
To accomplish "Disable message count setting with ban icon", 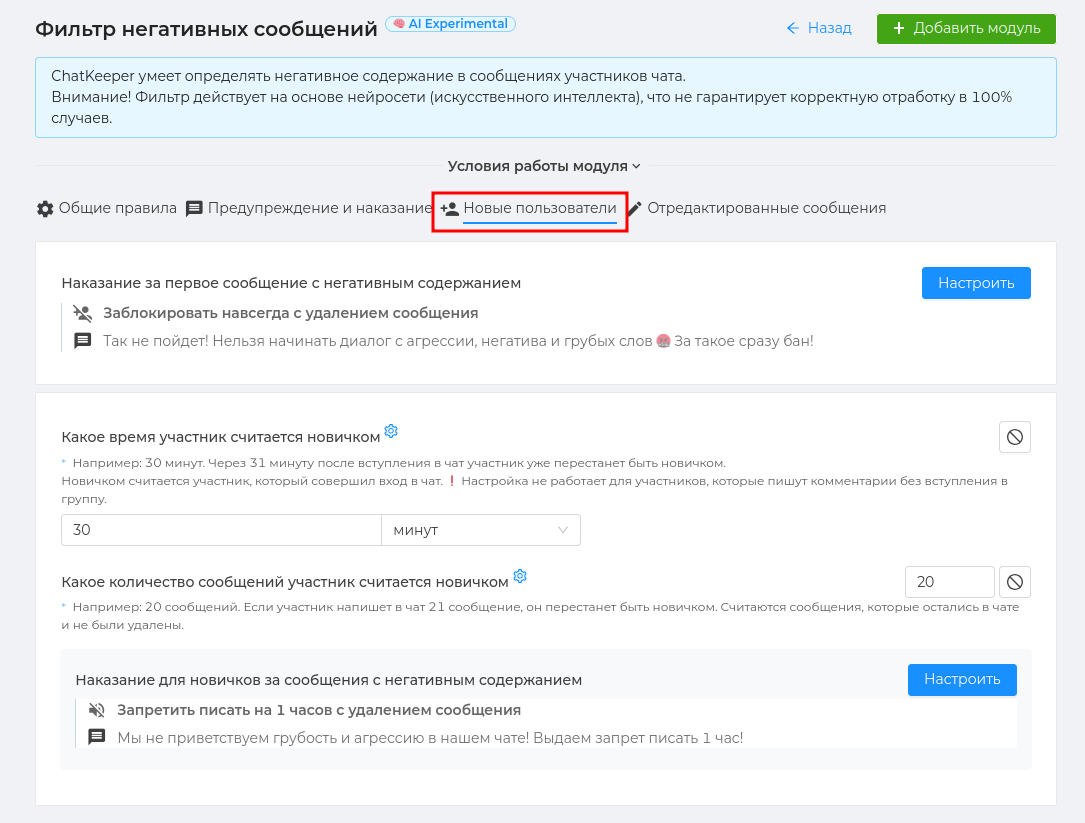I will 1014,582.
